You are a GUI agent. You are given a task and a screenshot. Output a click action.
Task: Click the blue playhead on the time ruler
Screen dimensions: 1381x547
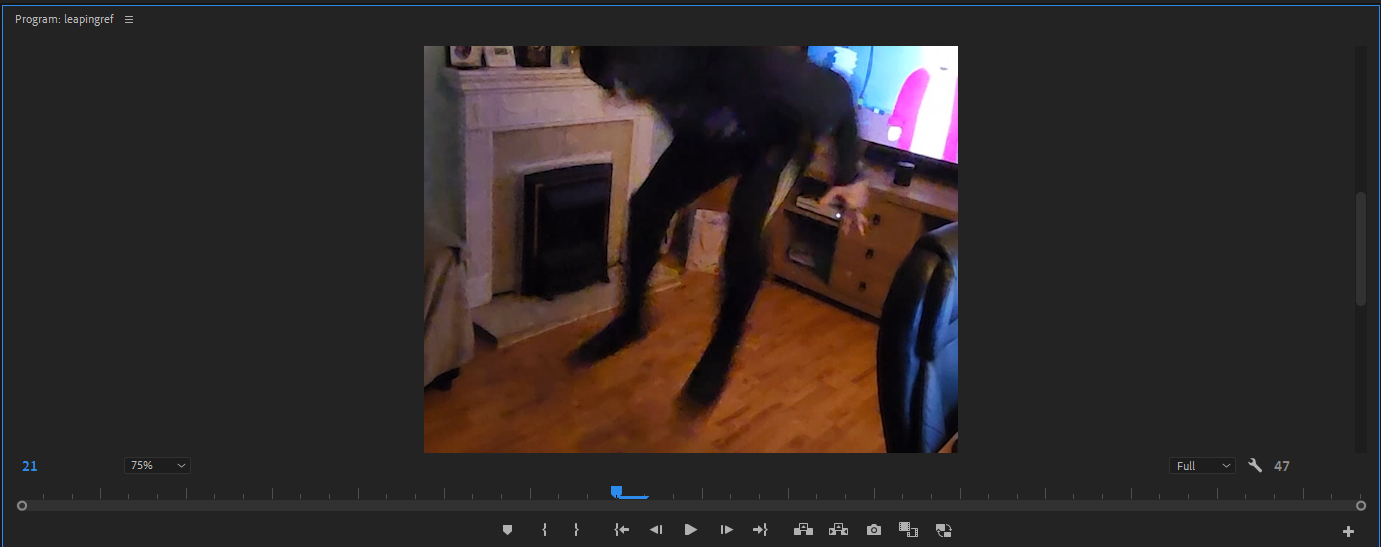pyautogui.click(x=617, y=491)
